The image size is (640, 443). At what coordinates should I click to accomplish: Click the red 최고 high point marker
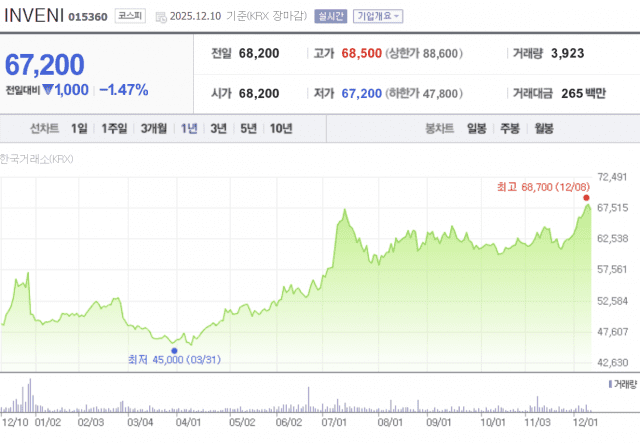586,198
